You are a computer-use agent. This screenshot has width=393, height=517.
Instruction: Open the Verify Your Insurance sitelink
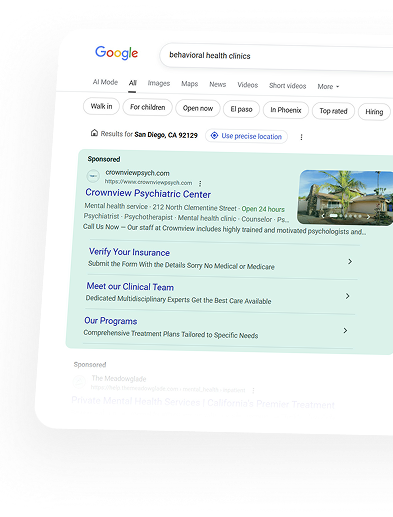[x=129, y=252]
